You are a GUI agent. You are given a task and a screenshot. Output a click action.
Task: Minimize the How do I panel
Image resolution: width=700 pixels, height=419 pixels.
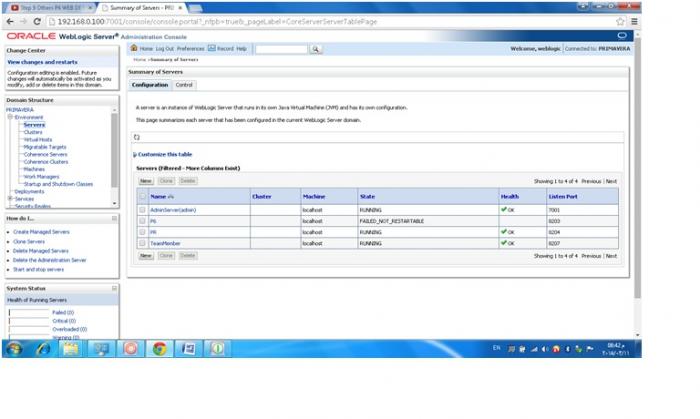pos(114,218)
